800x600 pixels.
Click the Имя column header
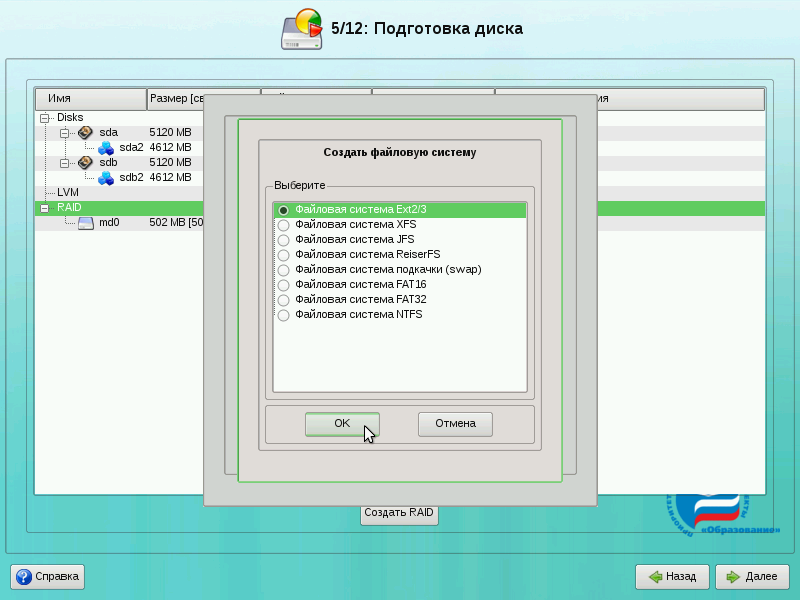pyautogui.click(x=90, y=99)
